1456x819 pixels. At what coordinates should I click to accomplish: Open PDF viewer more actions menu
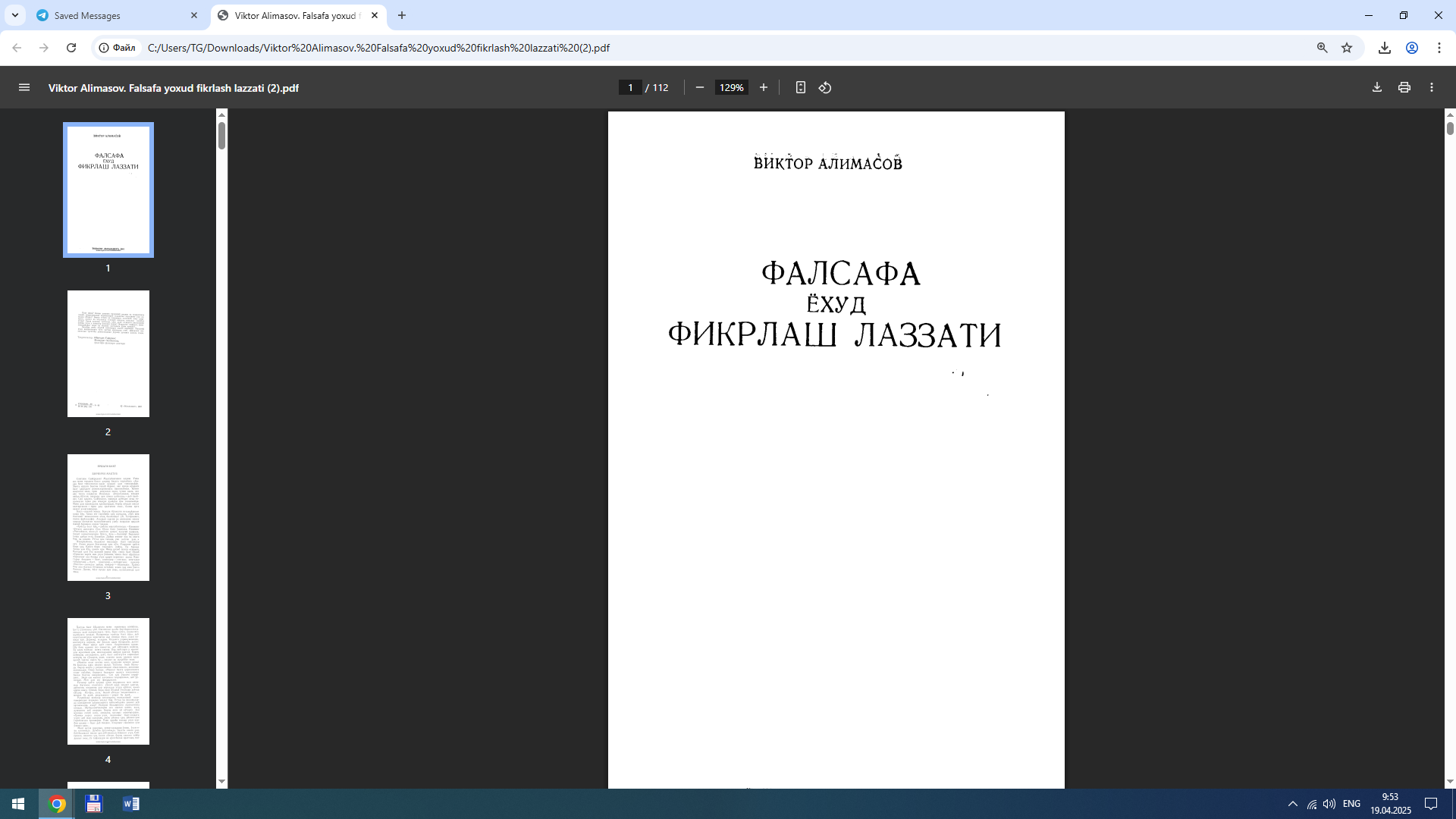tap(1432, 88)
